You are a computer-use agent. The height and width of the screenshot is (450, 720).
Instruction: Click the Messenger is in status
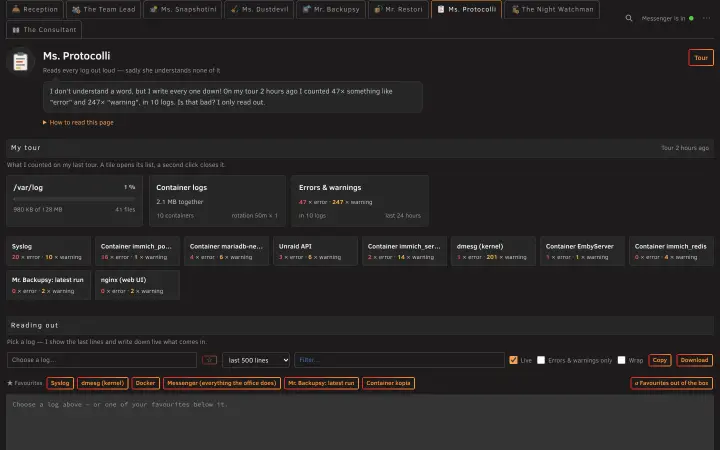point(667,18)
